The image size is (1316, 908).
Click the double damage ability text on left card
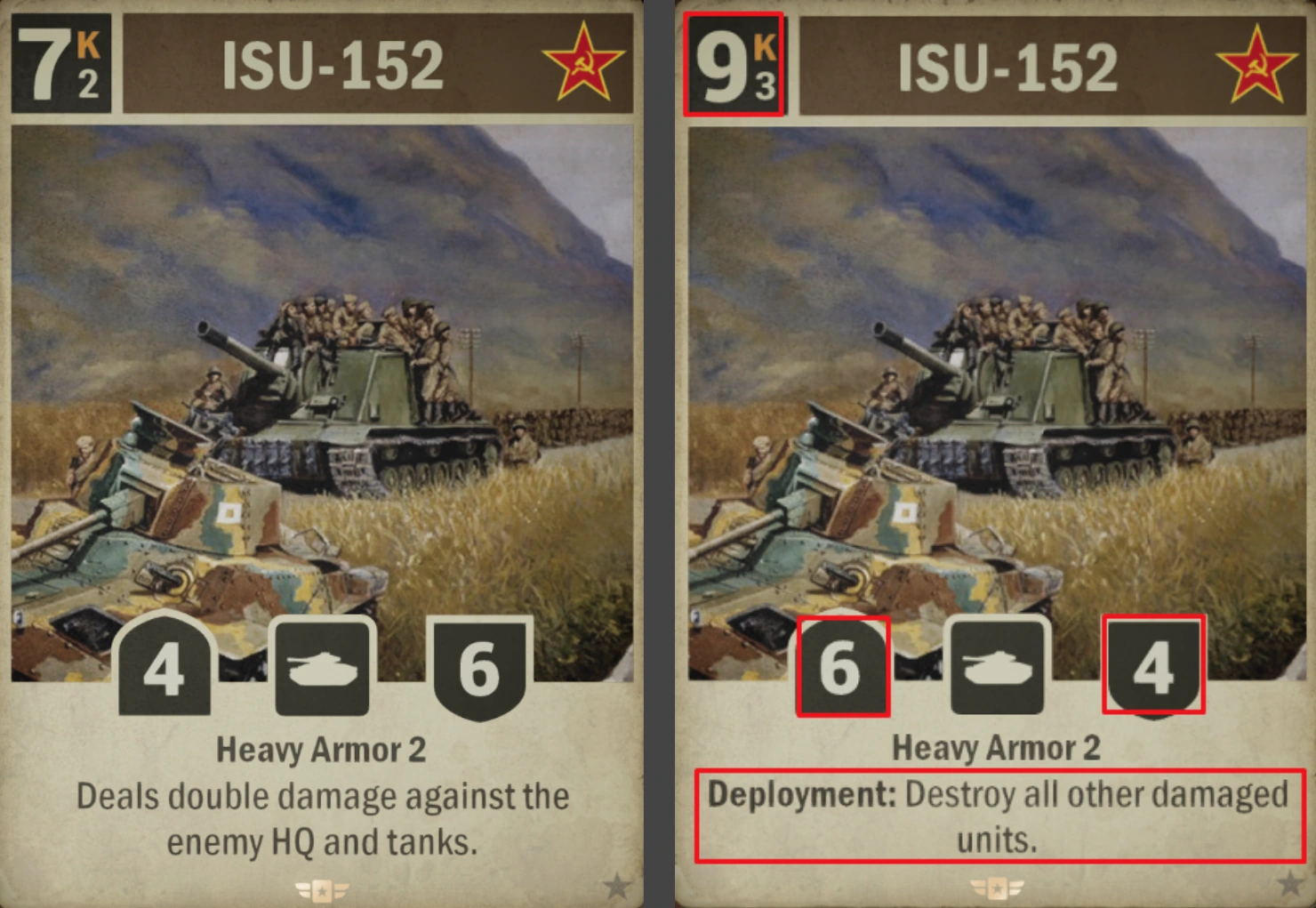point(322,818)
